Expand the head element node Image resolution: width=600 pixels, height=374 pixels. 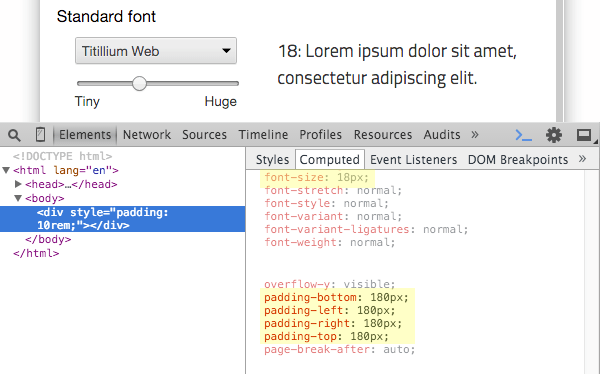pos(18,184)
